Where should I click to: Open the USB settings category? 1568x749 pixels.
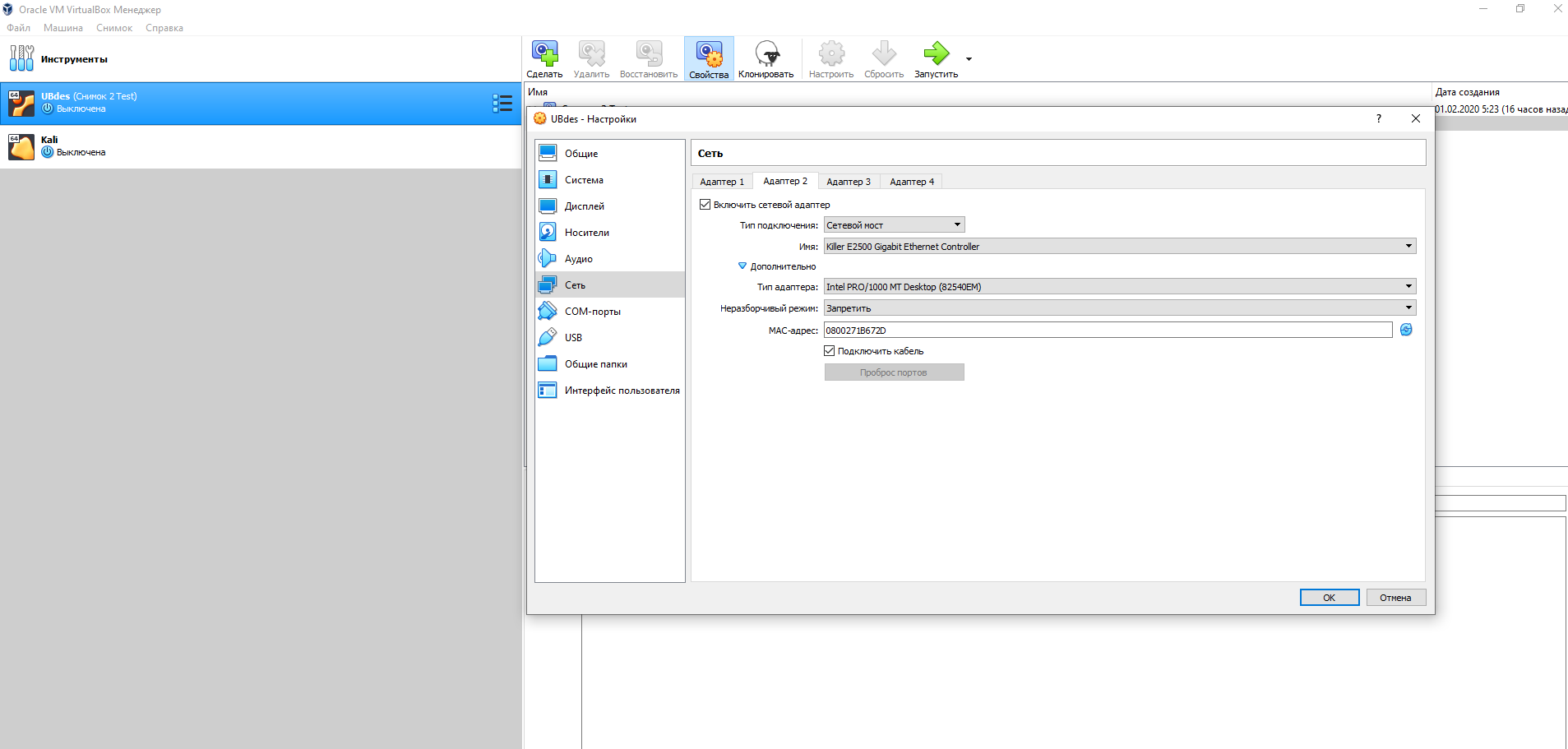click(610, 338)
